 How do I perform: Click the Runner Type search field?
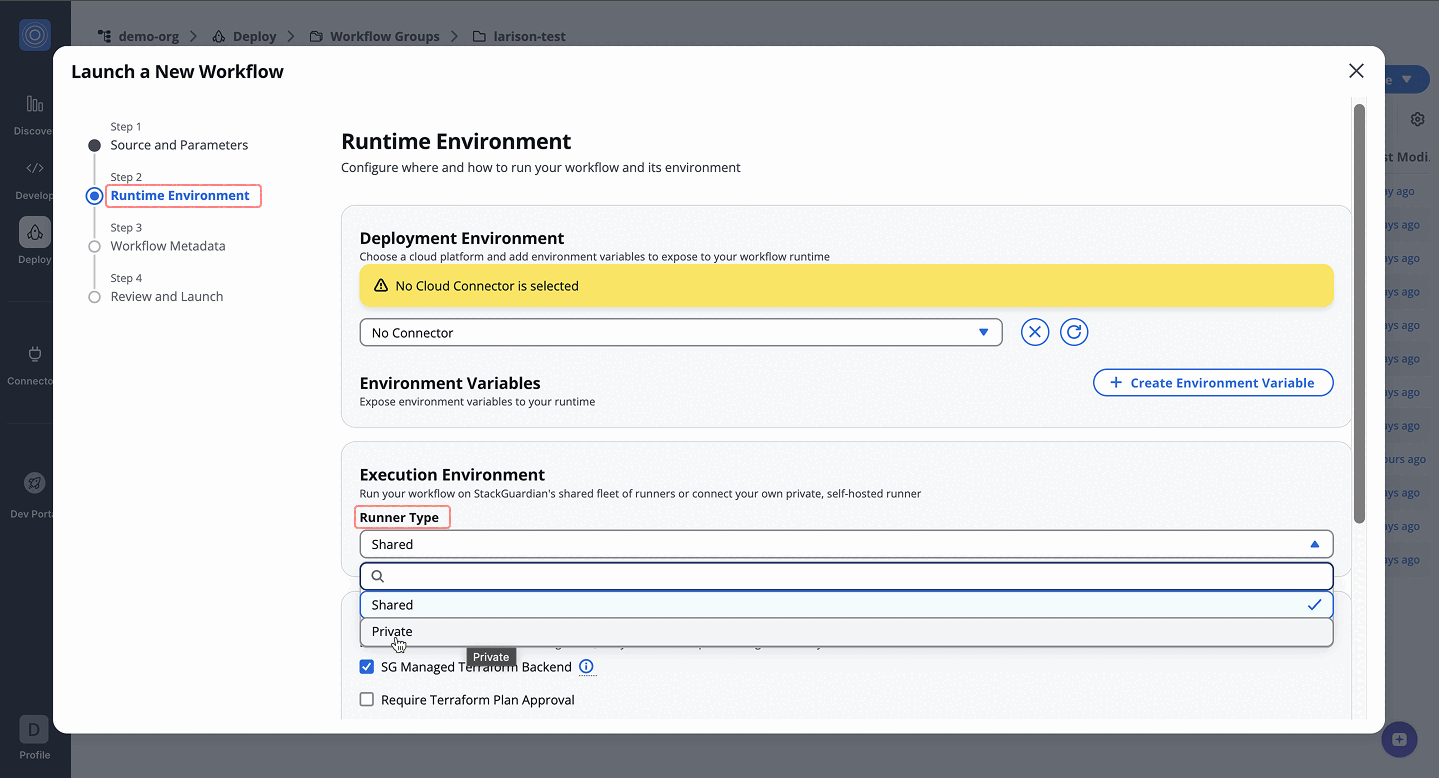coord(845,576)
